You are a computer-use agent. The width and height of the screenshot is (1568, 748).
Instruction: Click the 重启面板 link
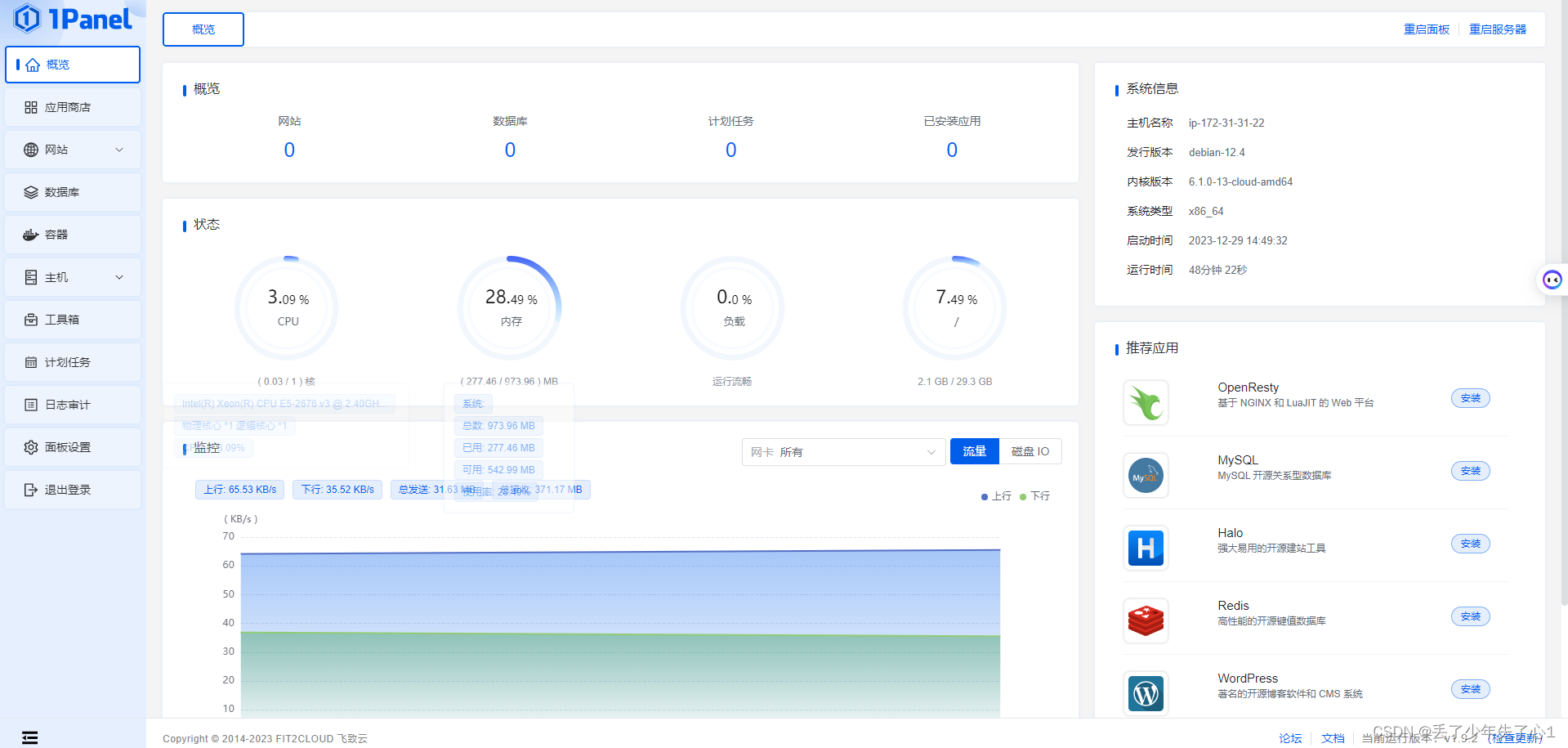(x=1427, y=29)
